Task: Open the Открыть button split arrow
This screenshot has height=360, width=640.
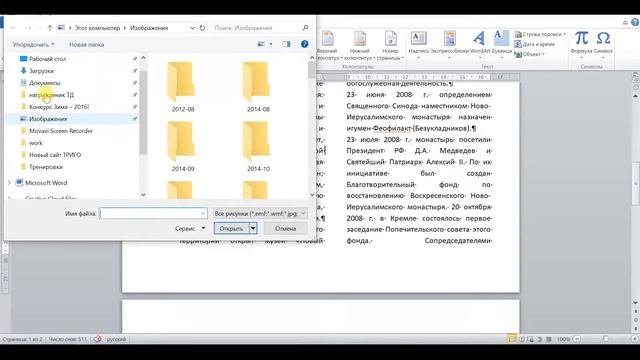Action: [253, 229]
